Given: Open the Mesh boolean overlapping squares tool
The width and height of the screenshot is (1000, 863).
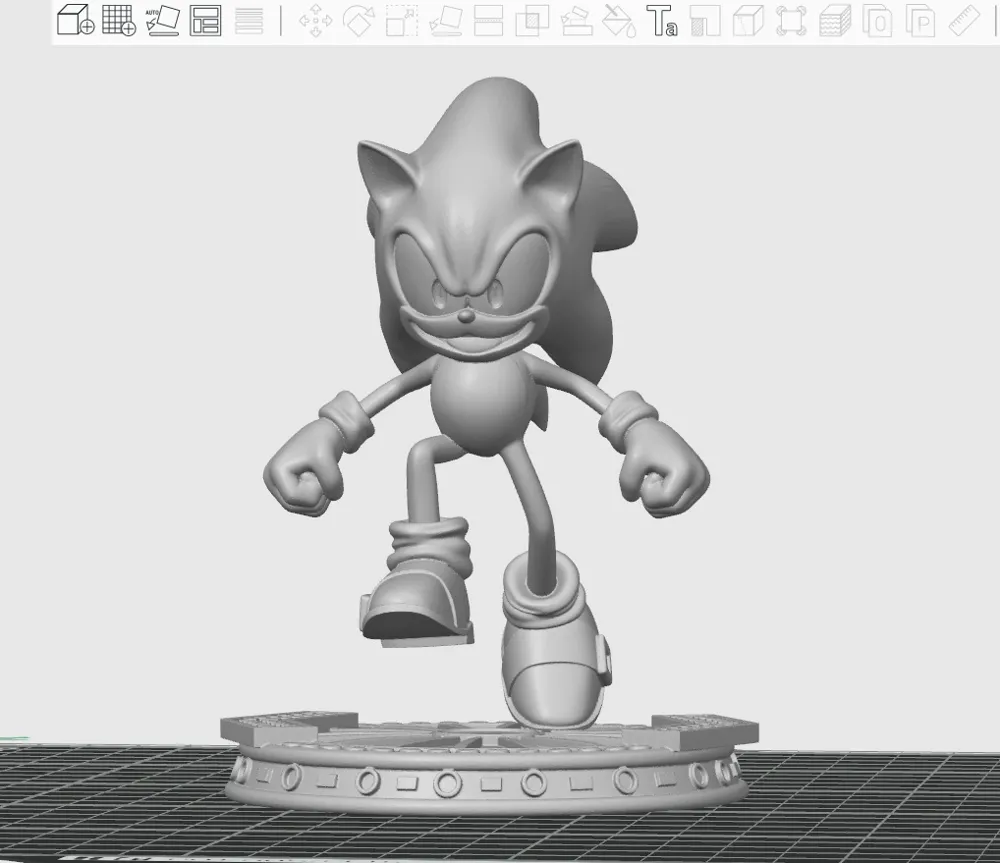Looking at the screenshot, I should click(533, 21).
